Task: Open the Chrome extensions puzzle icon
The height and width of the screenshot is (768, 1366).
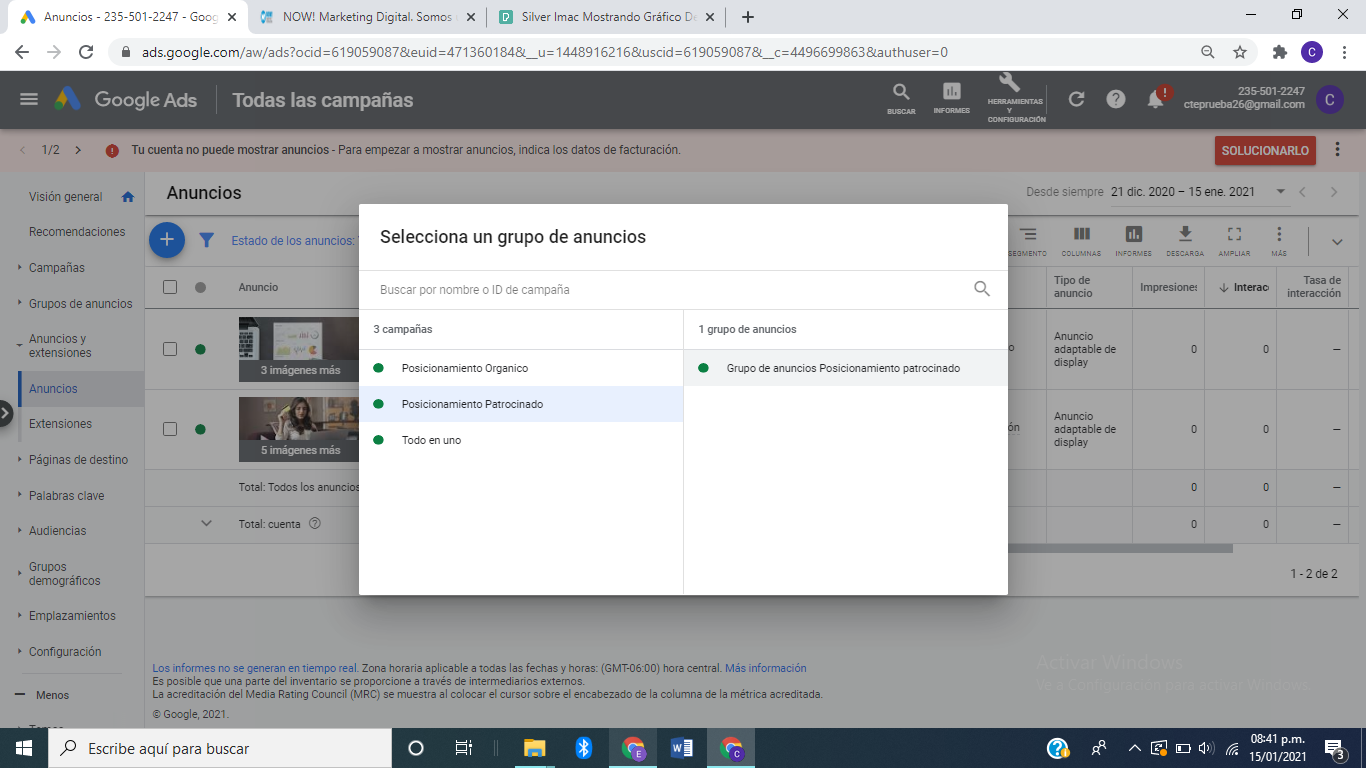Action: (1279, 52)
